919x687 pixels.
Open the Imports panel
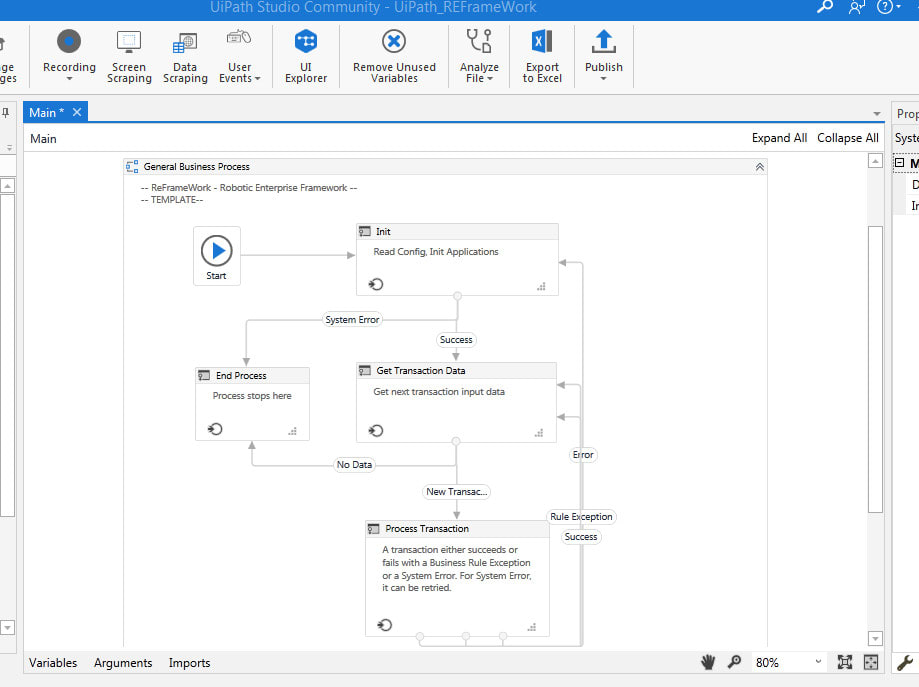189,662
